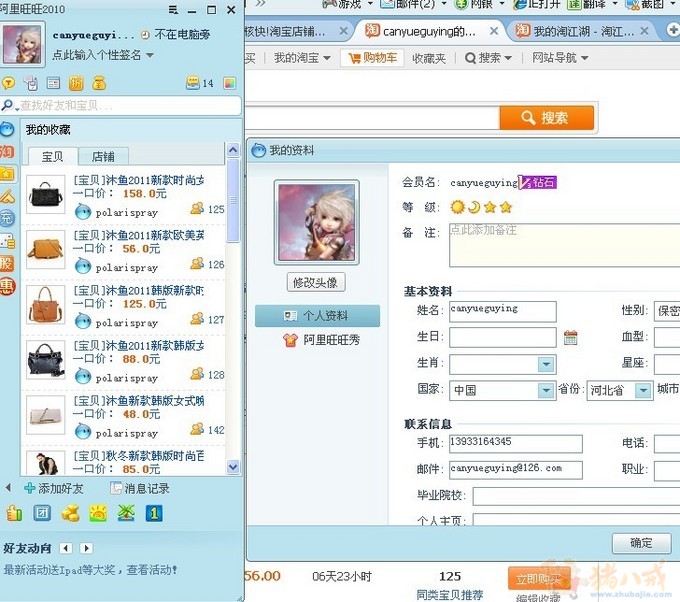
Task: Open the 惠 discount sidebar icon
Action: click(7, 286)
